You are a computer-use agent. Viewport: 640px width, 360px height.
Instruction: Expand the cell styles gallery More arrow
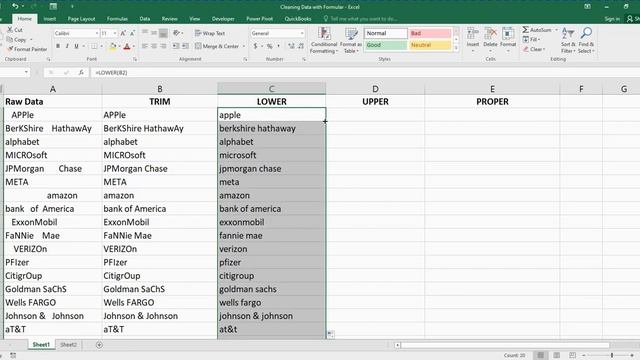point(456,48)
